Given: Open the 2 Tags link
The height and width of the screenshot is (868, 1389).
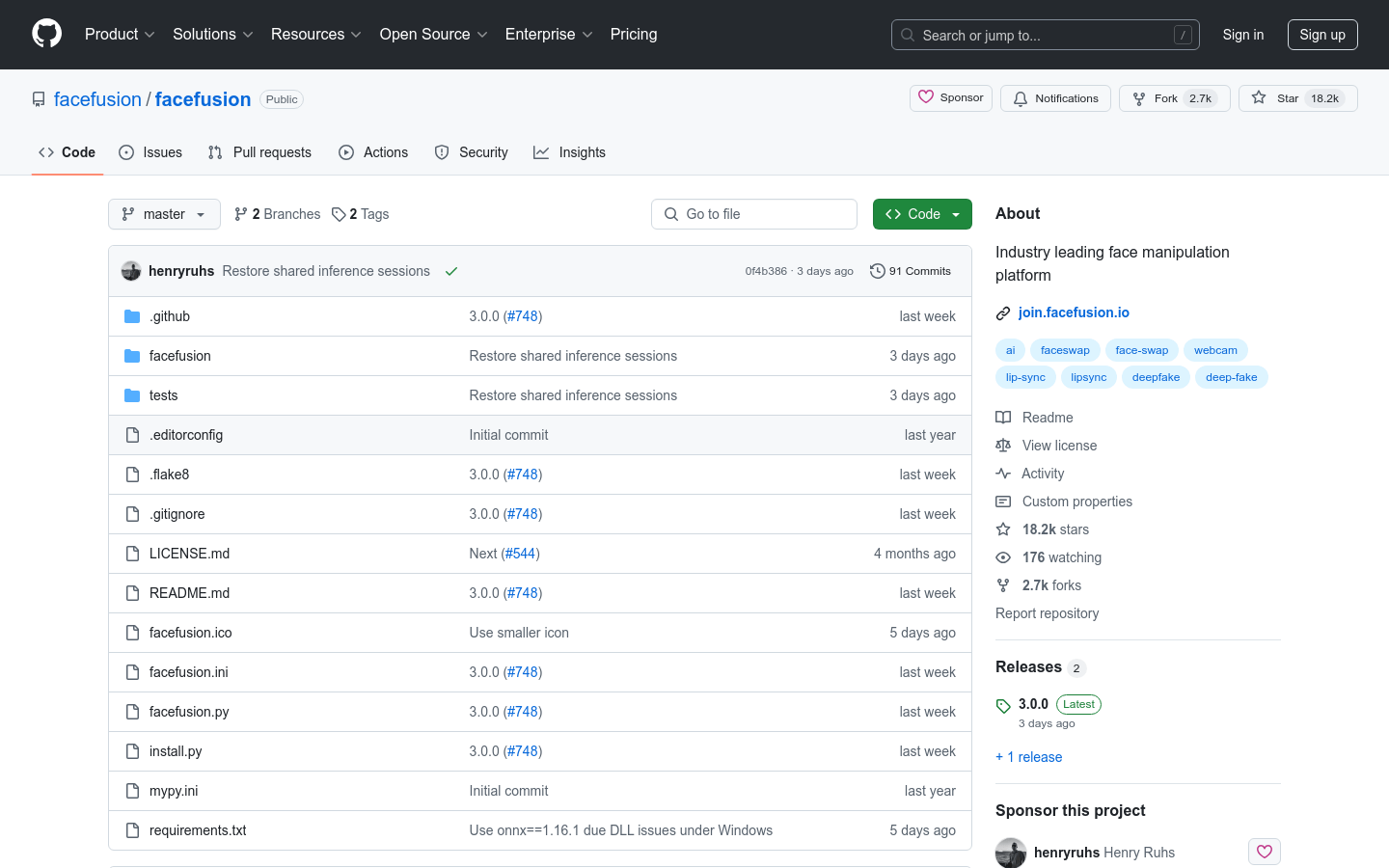Looking at the screenshot, I should coord(360,214).
